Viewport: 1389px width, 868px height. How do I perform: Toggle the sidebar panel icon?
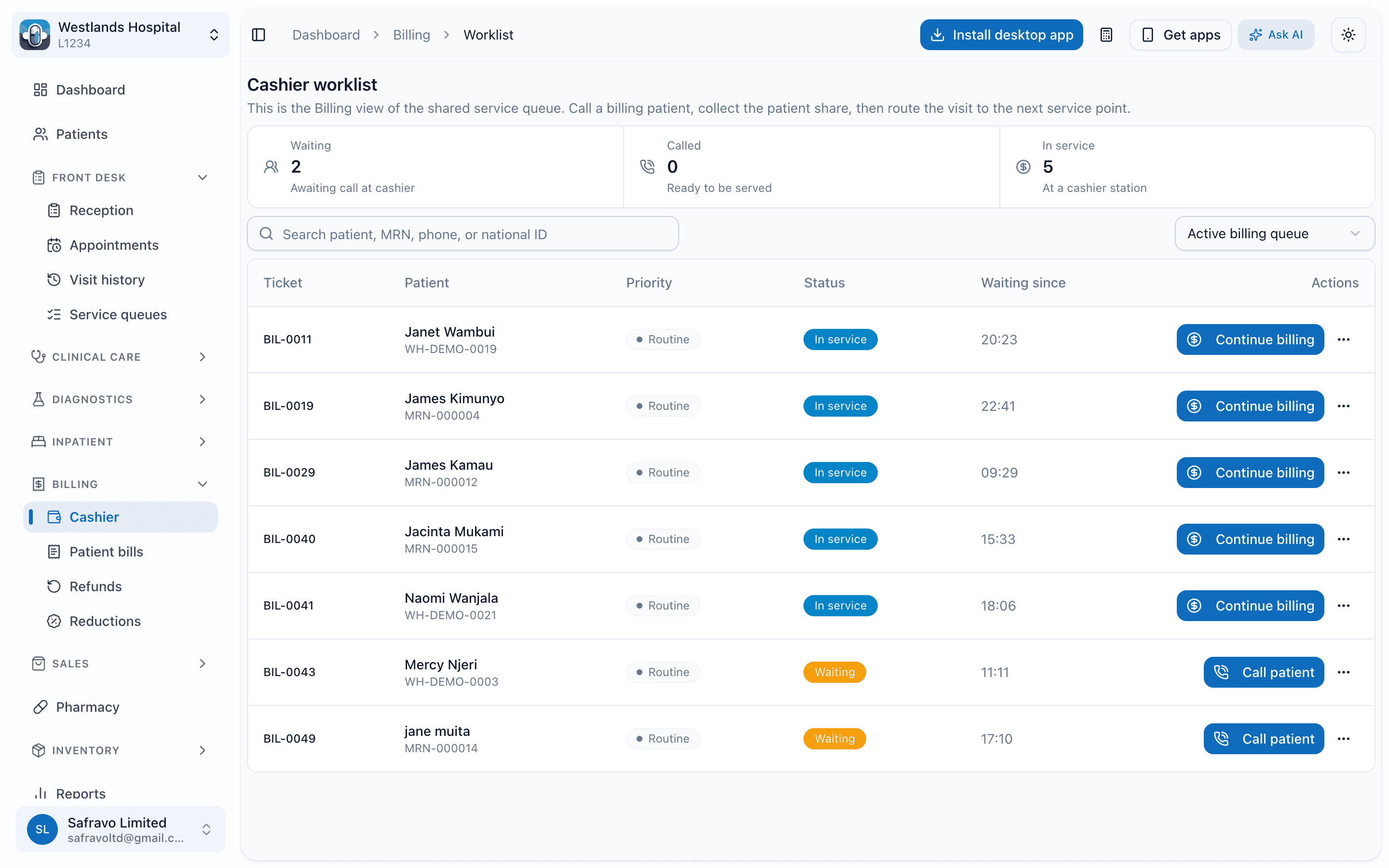(259, 35)
